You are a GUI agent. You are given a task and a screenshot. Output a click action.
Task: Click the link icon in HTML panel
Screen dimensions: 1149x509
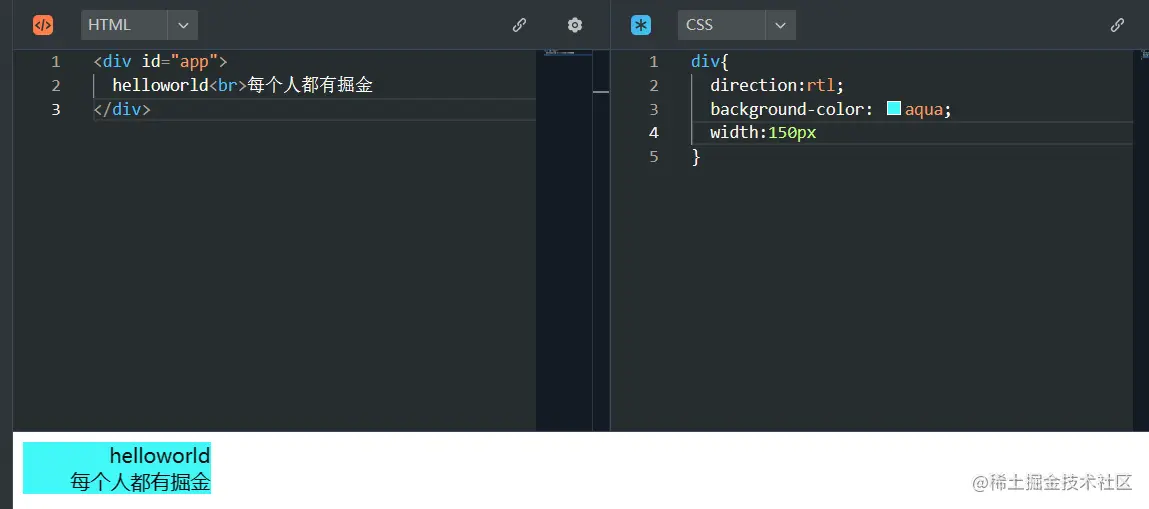click(519, 25)
